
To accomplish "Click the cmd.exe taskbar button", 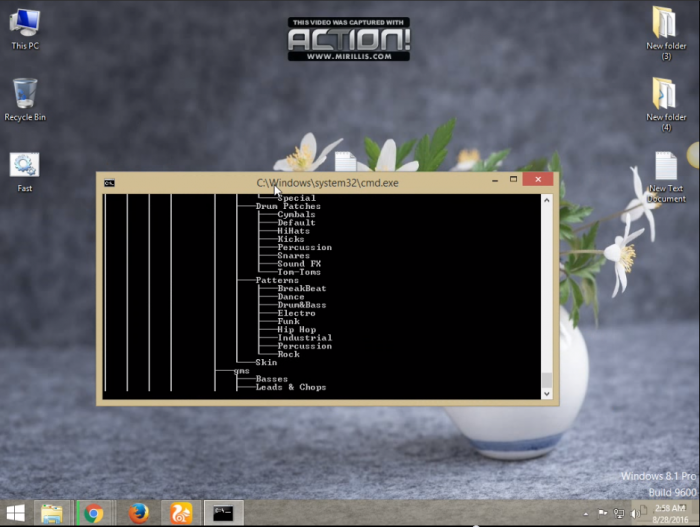I will tap(223, 513).
